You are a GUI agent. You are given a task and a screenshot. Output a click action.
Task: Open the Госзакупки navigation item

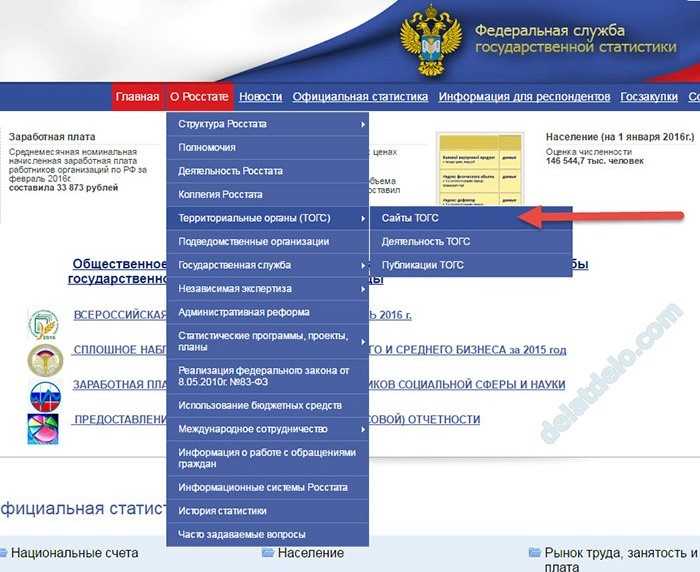click(x=649, y=97)
